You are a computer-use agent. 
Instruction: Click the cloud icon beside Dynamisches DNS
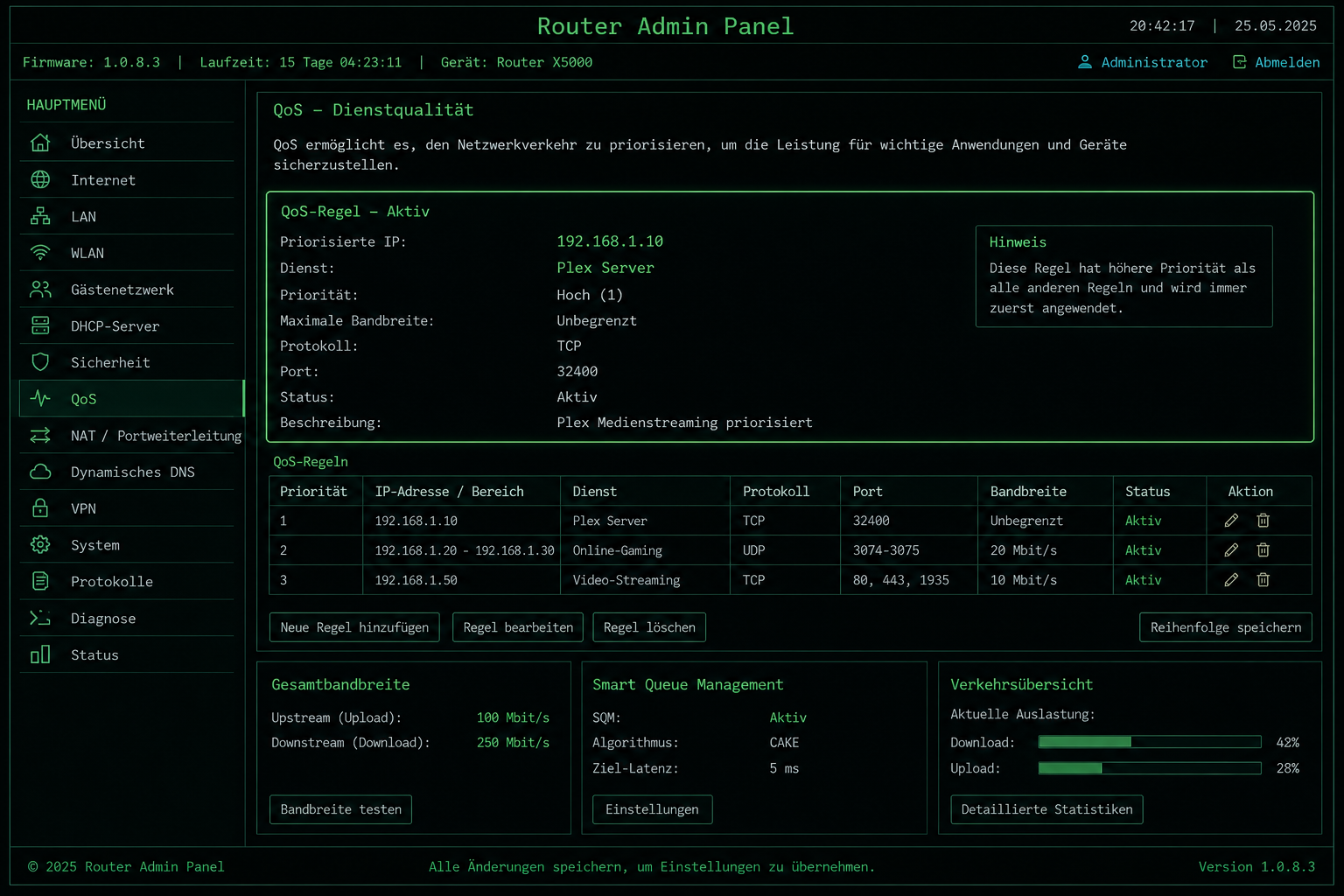point(40,472)
